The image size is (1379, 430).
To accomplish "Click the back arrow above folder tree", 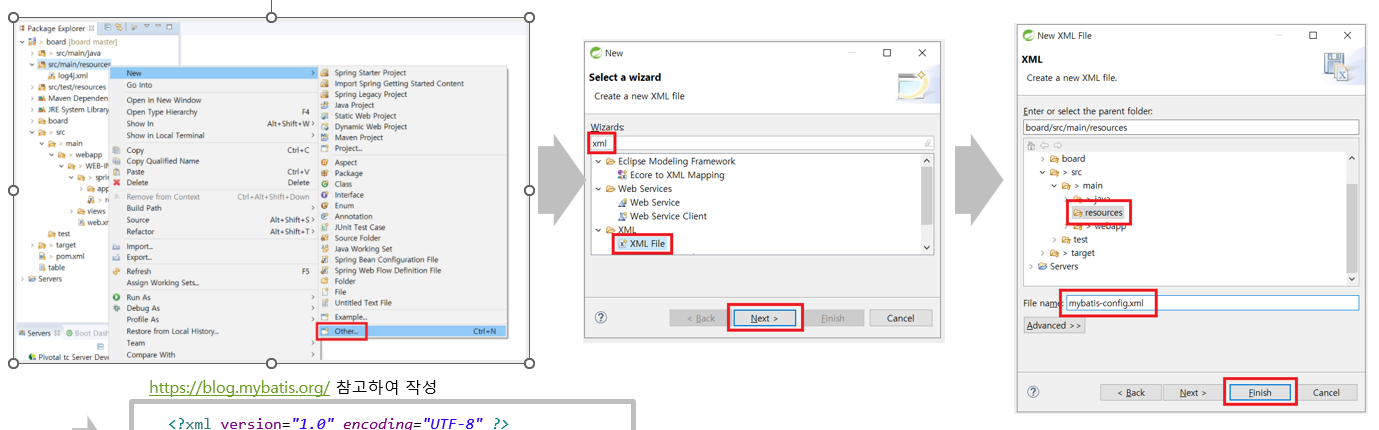I will click(x=1043, y=145).
